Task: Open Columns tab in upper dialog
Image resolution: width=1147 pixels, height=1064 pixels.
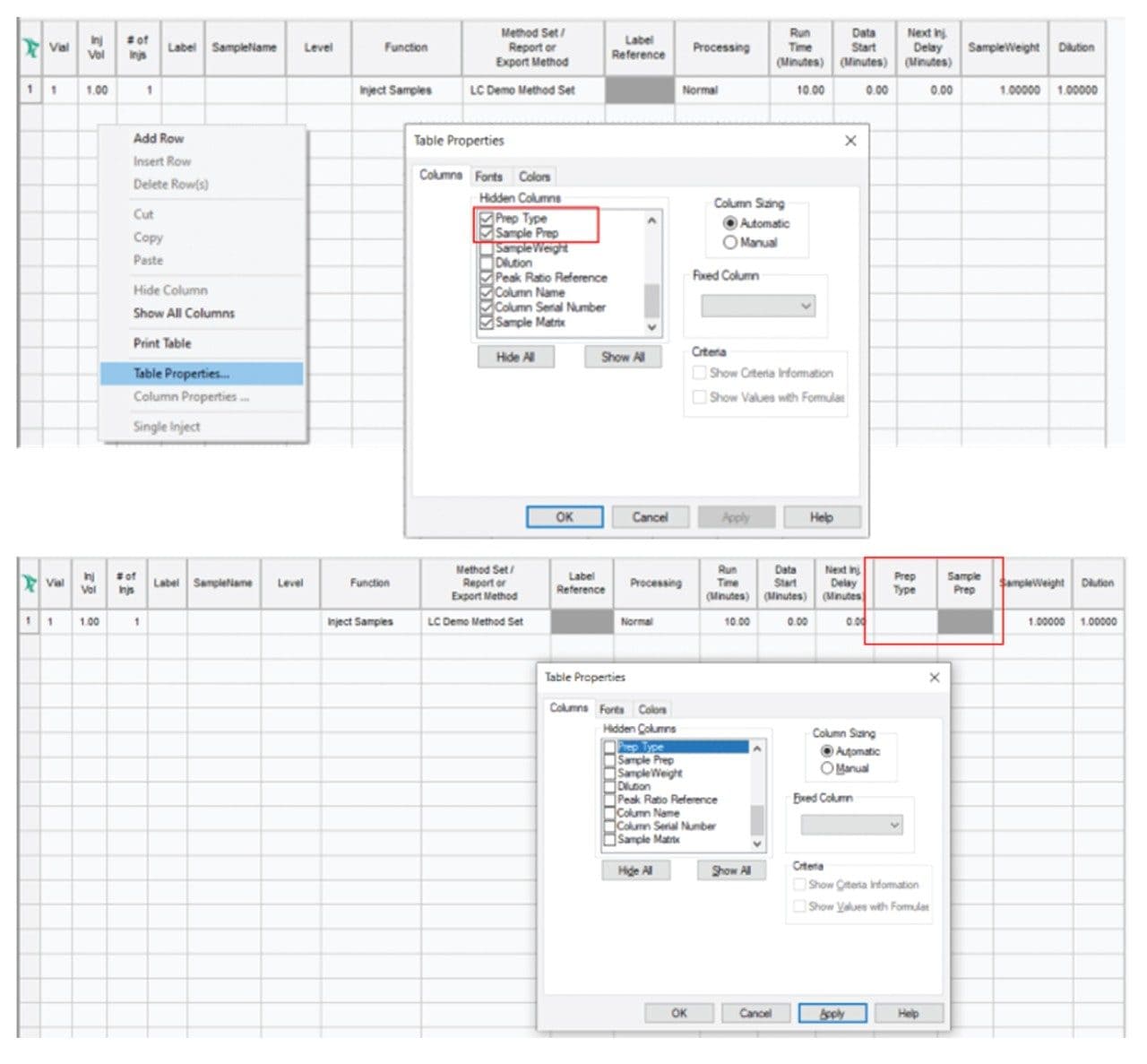Action: click(x=441, y=175)
